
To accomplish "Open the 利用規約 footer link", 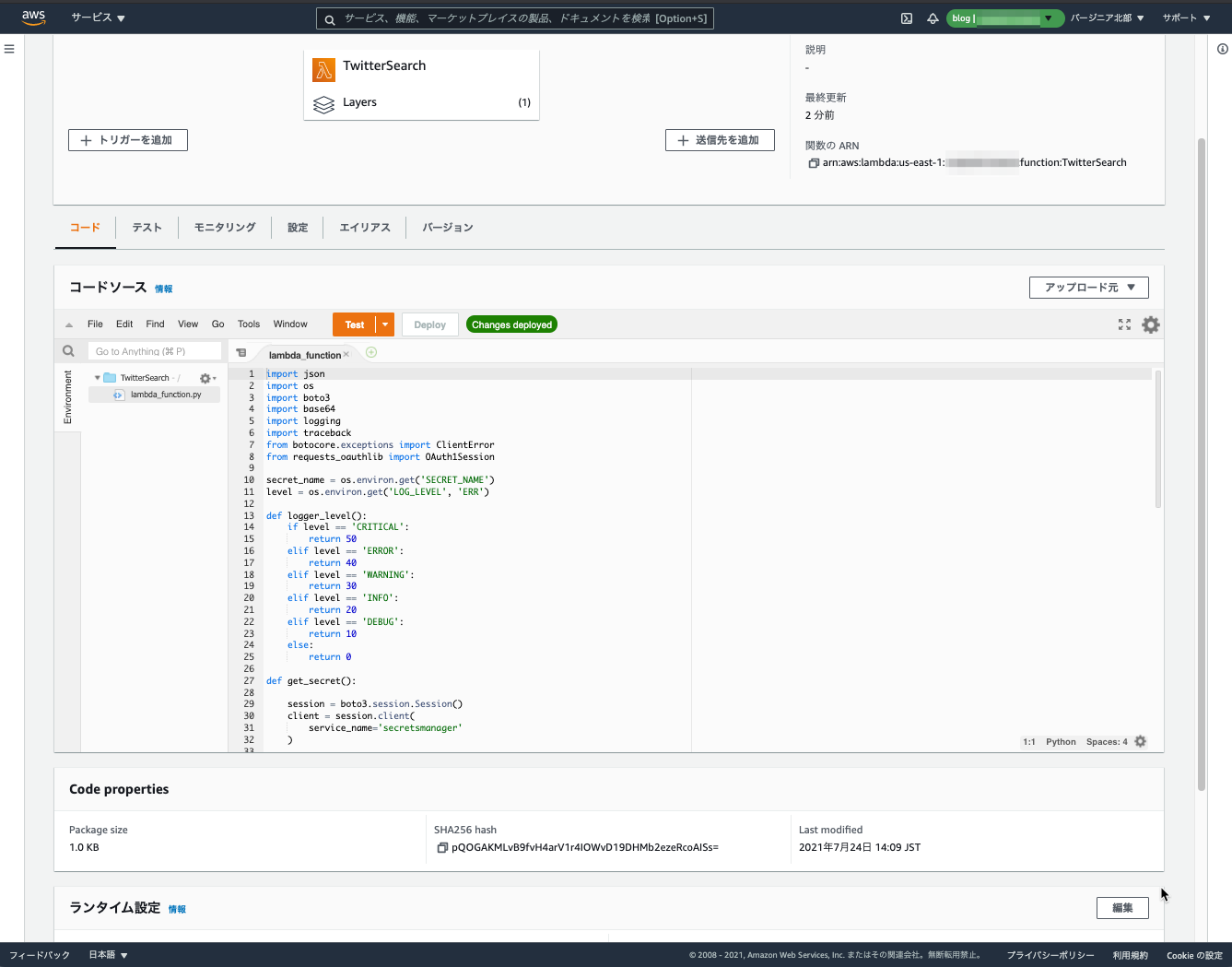I will point(1131,955).
